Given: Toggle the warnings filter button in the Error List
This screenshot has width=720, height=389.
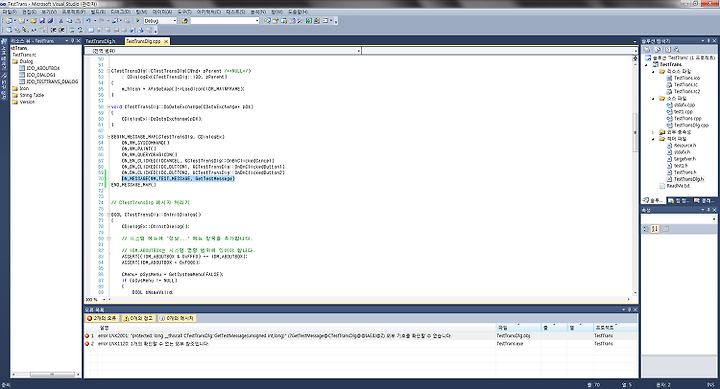Looking at the screenshot, I should [x=138, y=318].
